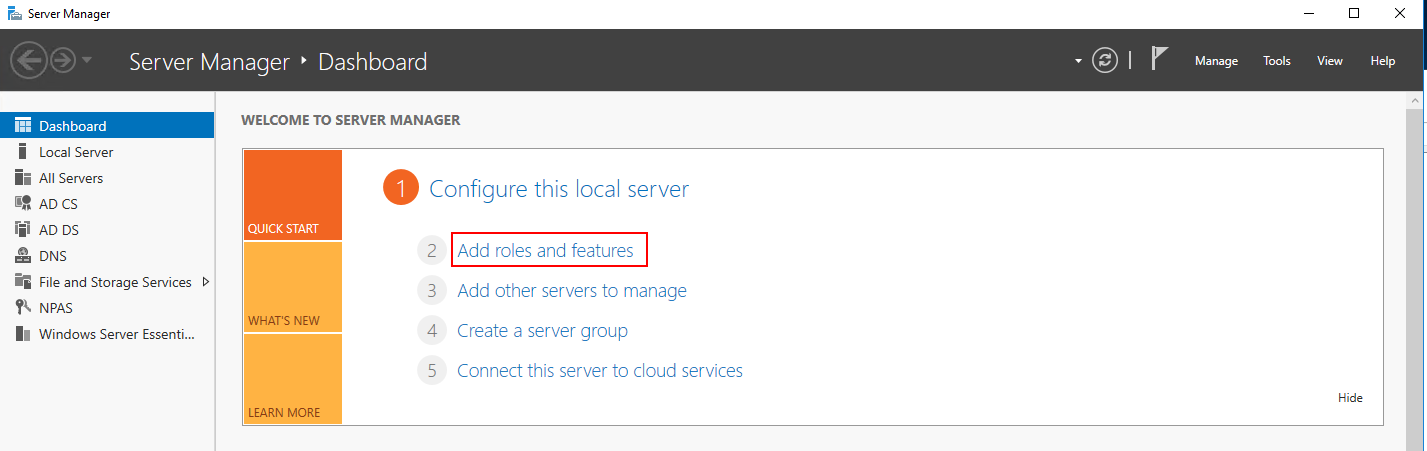Screen dimensions: 1427x451
Task: Click WELCOME TO SERVER MANAGER heading
Action: tap(351, 120)
